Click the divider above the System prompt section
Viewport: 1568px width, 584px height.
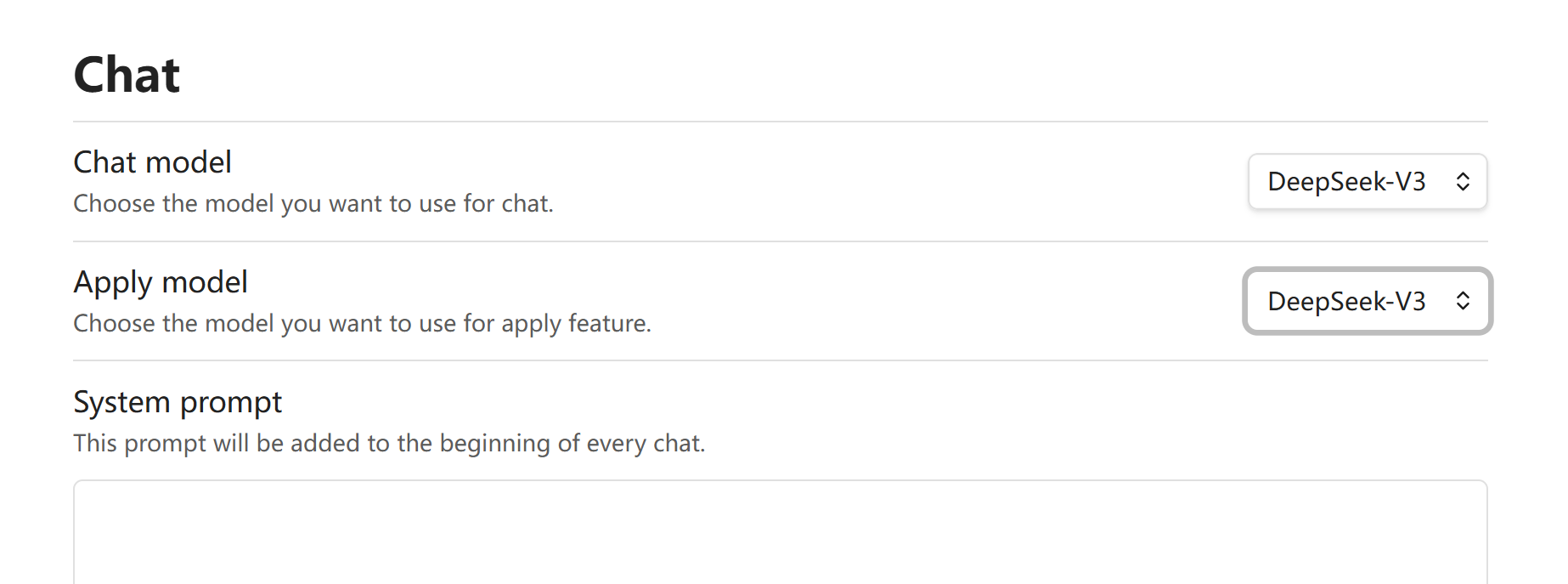pyautogui.click(x=780, y=360)
